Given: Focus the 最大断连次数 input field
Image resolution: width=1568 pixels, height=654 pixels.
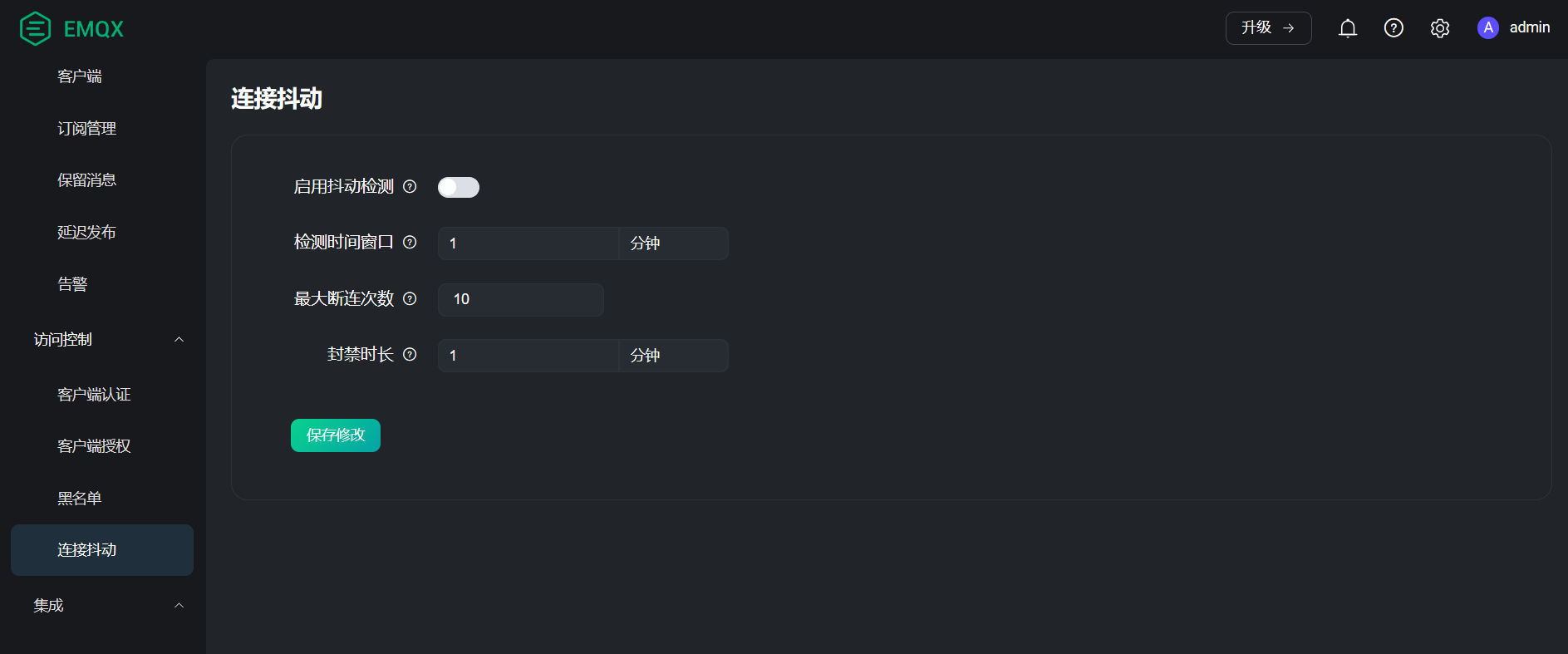Looking at the screenshot, I should point(521,300).
